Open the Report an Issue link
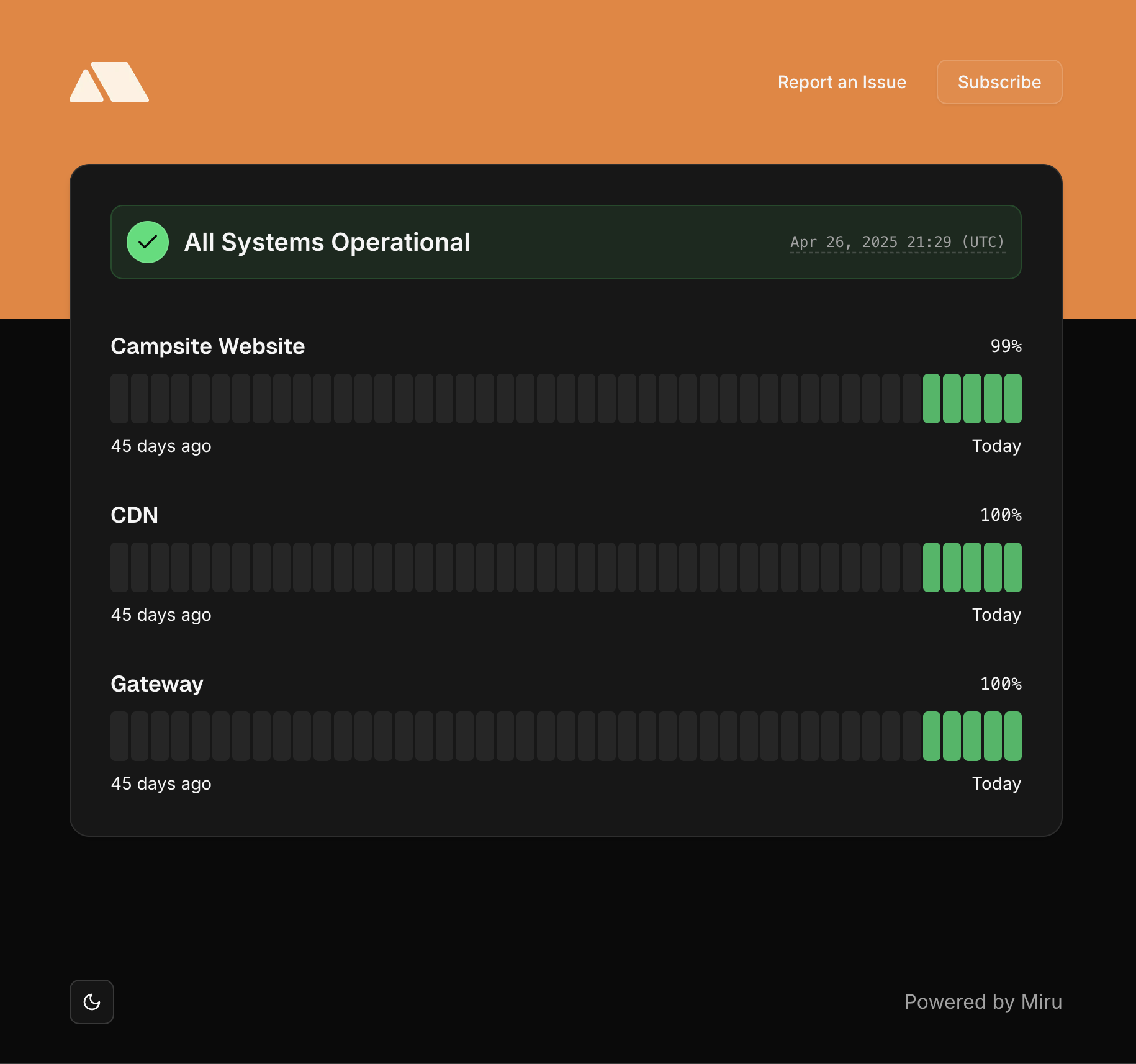 (842, 82)
